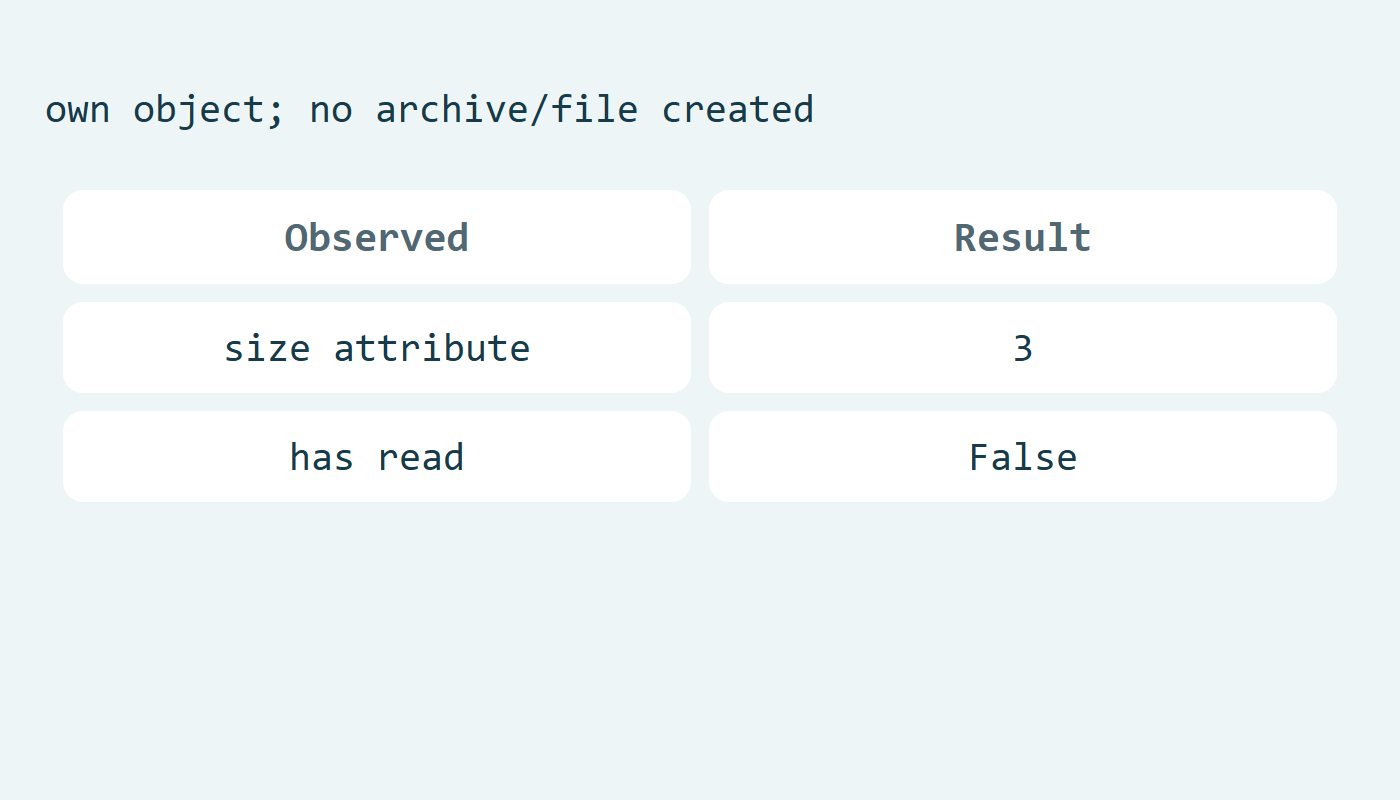Click the "has read" table cell

click(x=377, y=457)
